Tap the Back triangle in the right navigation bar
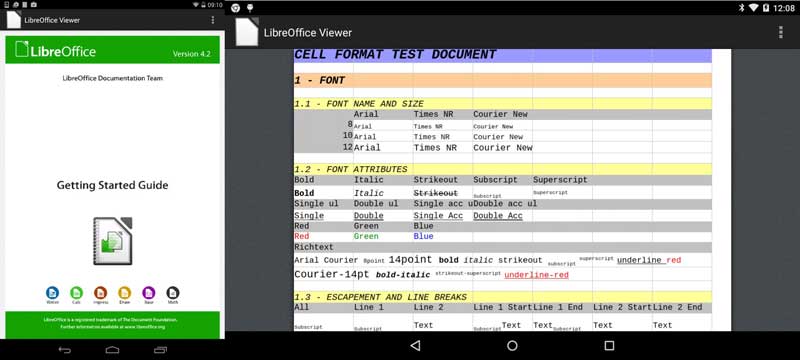800x360 pixels. tap(415, 346)
